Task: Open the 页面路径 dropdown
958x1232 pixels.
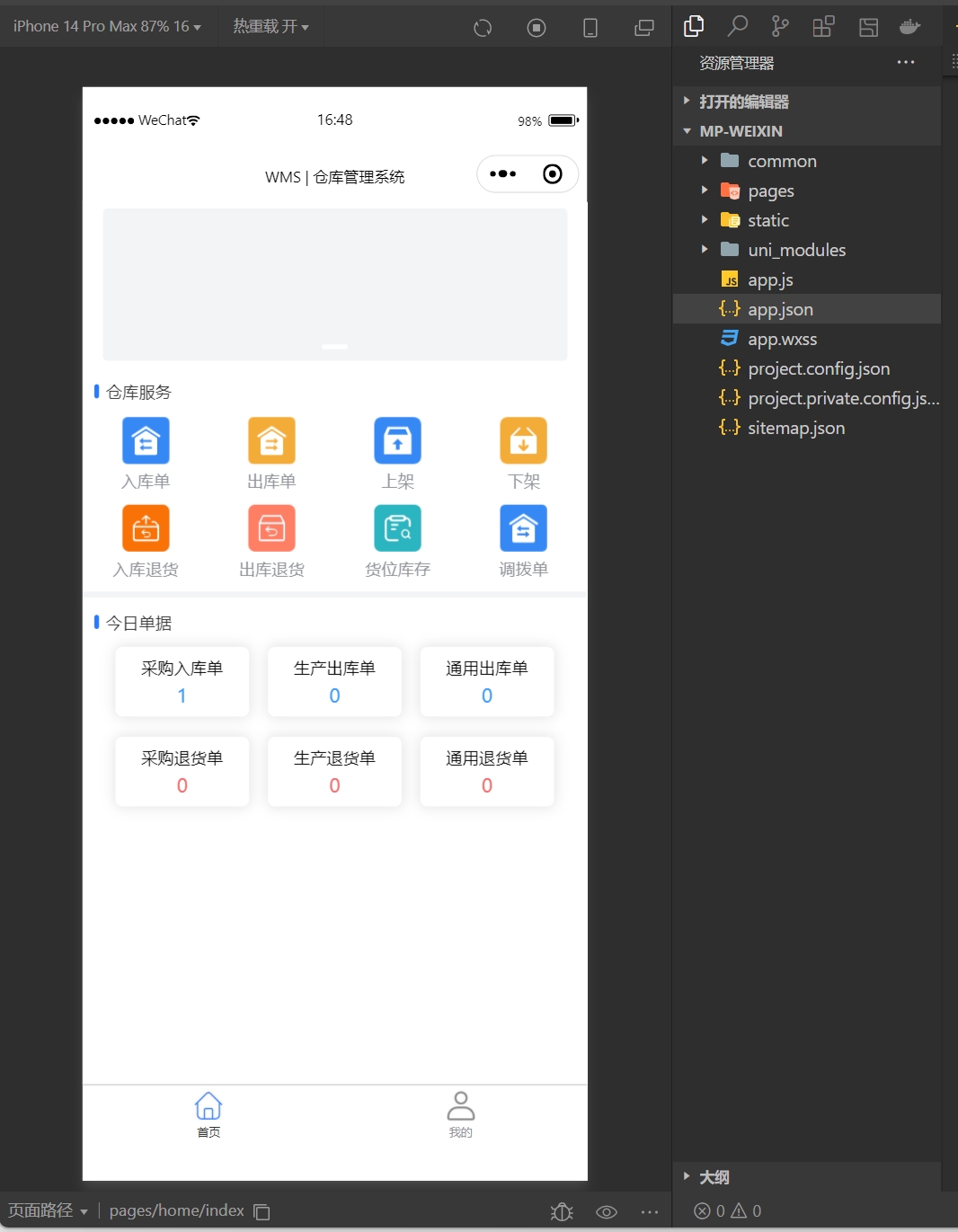Action: click(48, 1210)
